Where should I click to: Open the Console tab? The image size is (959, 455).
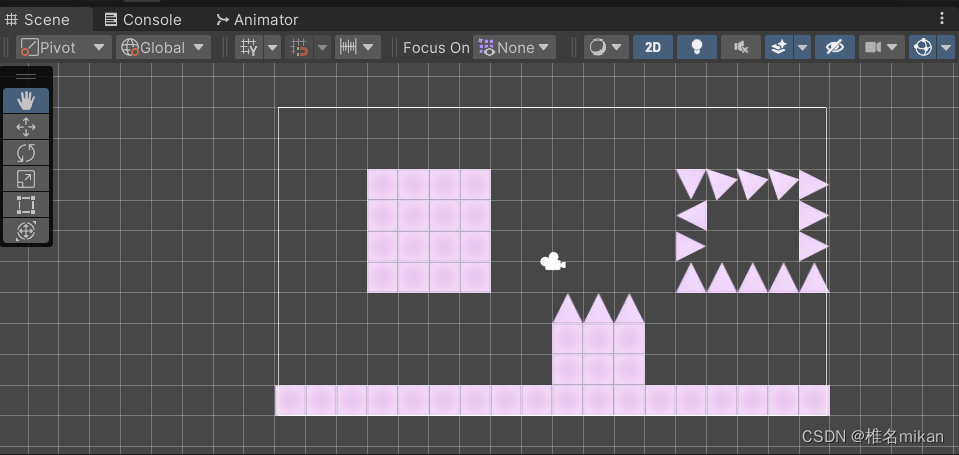(x=143, y=20)
